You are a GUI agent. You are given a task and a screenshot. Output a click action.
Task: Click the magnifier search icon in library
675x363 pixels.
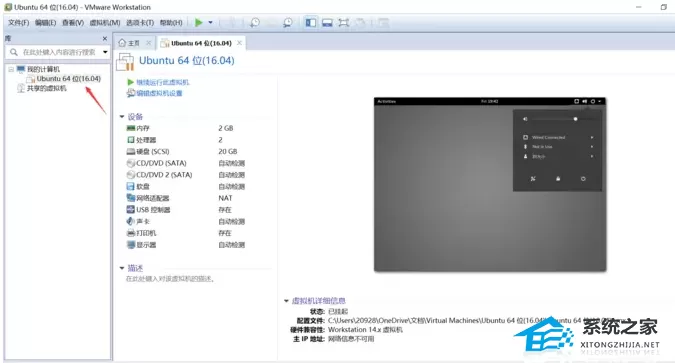pyautogui.click(x=14, y=52)
